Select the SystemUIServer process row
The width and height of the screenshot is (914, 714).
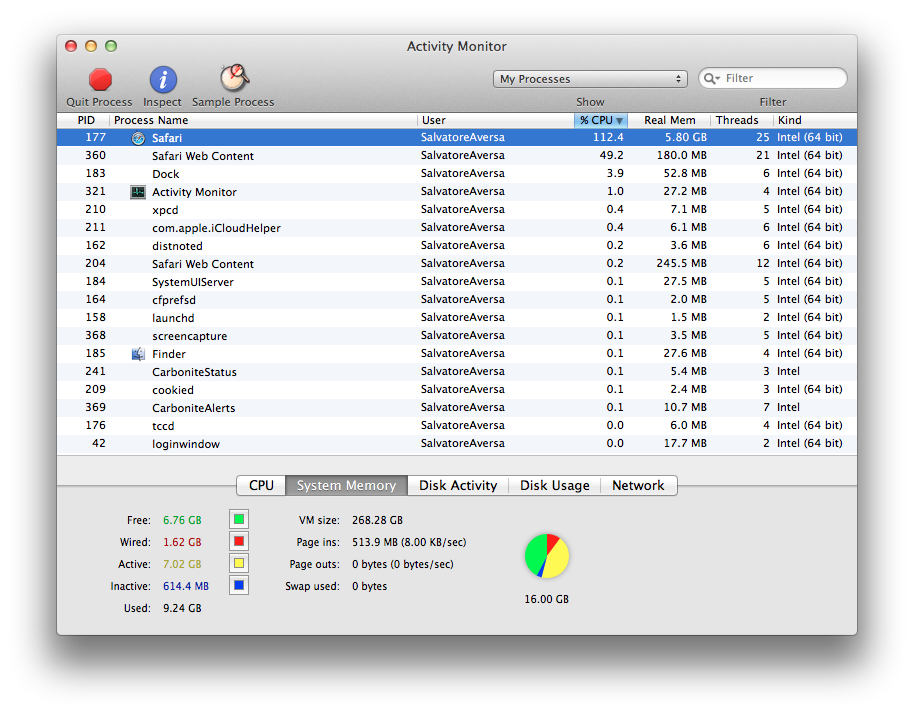tap(457, 282)
